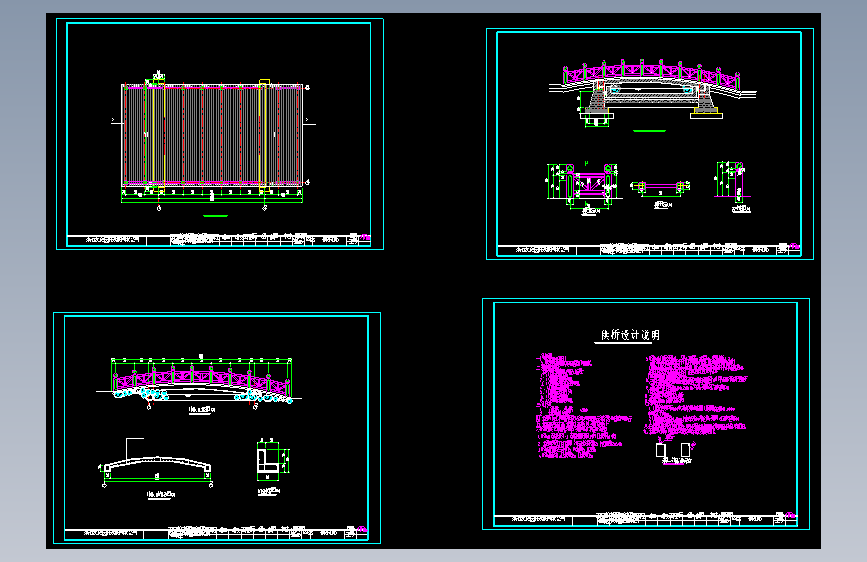The width and height of the screenshot is (867, 562).
Task: Select the right magenta notes text block
Action: pyautogui.click(x=695, y=395)
